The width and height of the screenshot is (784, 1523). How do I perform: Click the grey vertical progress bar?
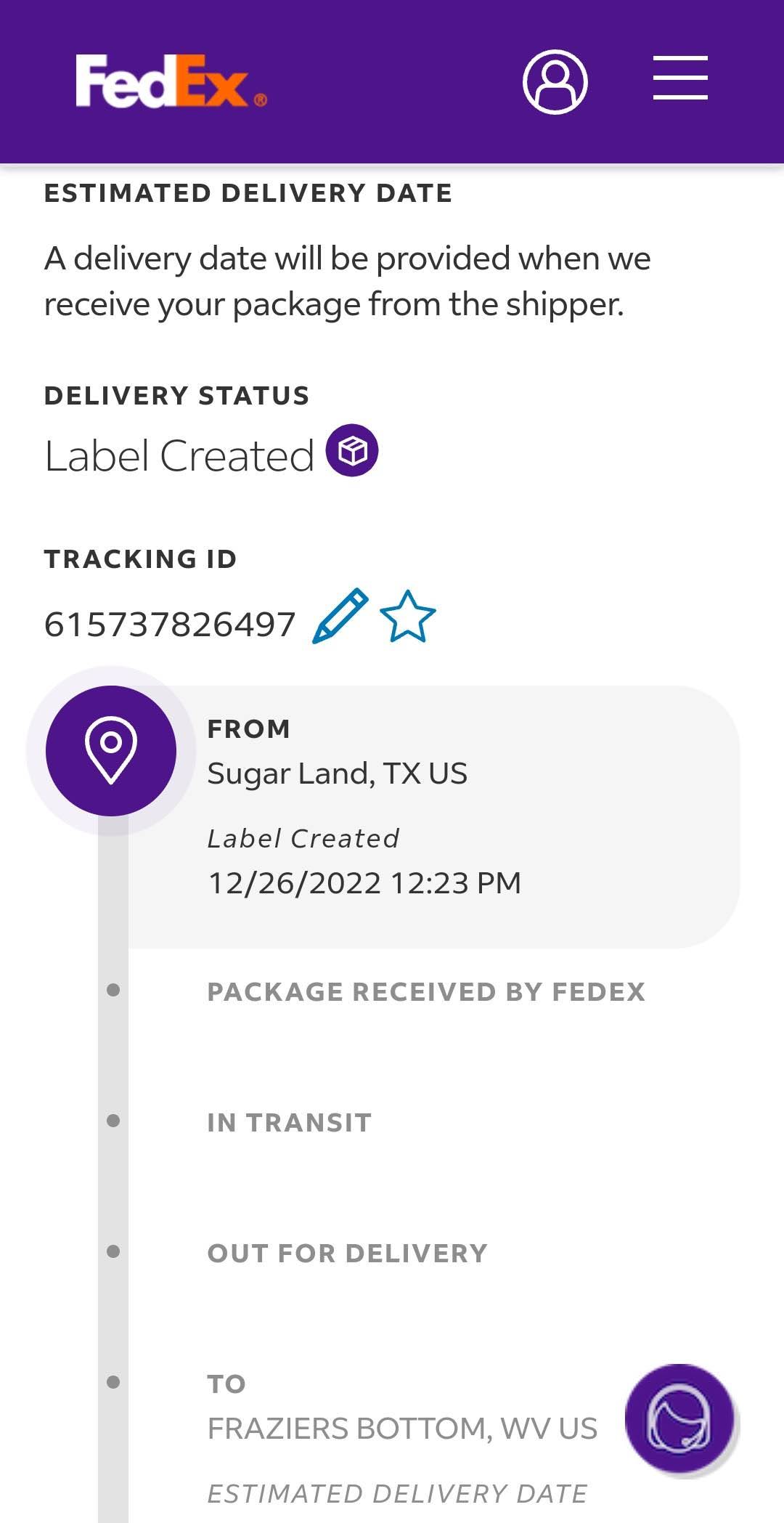(x=113, y=1169)
